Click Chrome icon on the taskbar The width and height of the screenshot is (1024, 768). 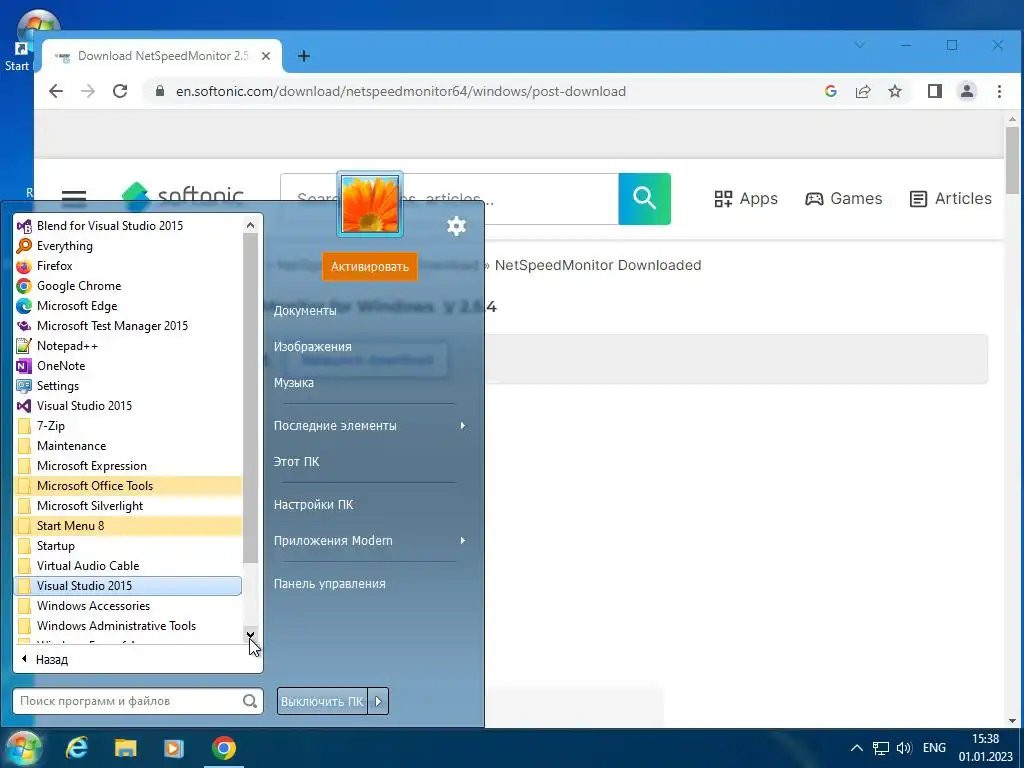click(x=223, y=748)
